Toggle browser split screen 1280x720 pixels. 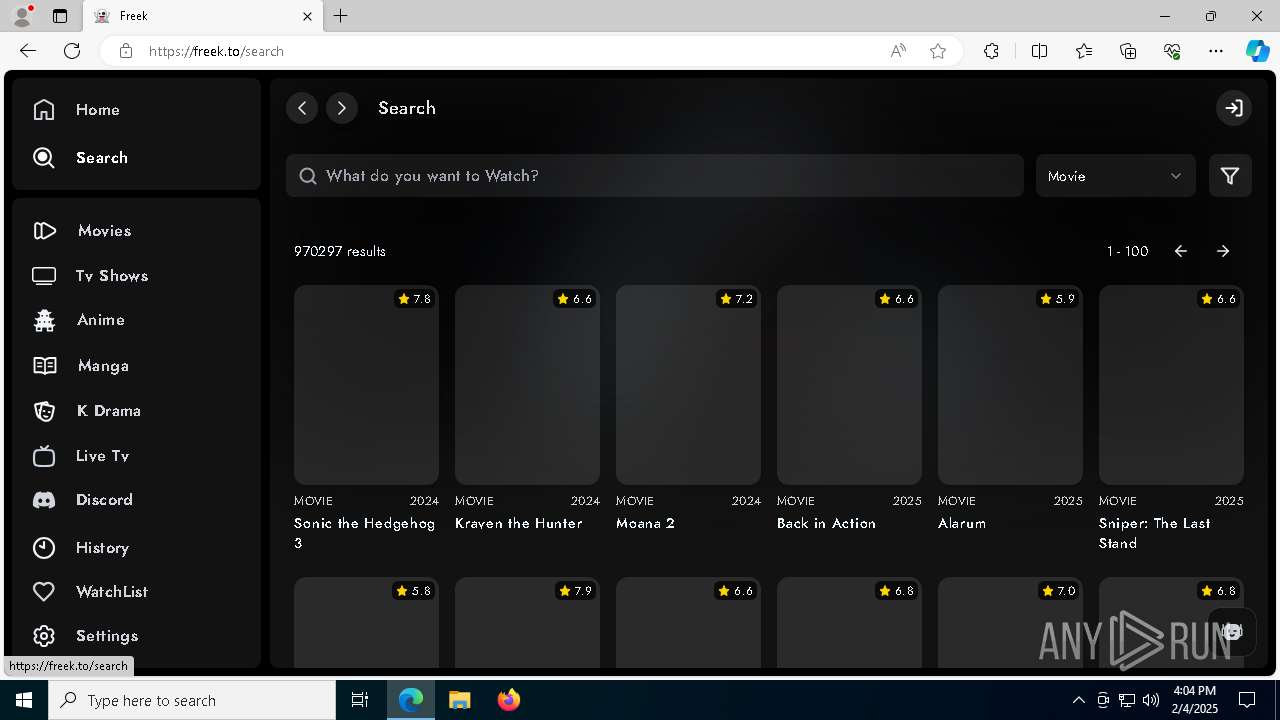click(1039, 51)
